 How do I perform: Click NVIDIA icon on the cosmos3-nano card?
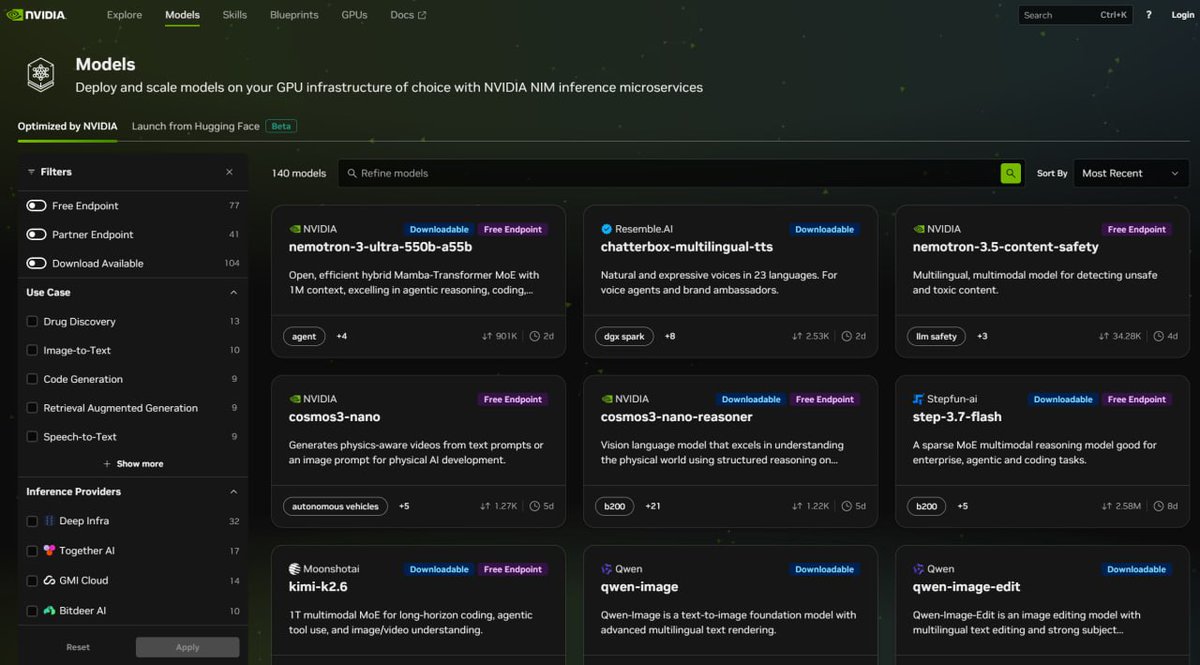294,399
